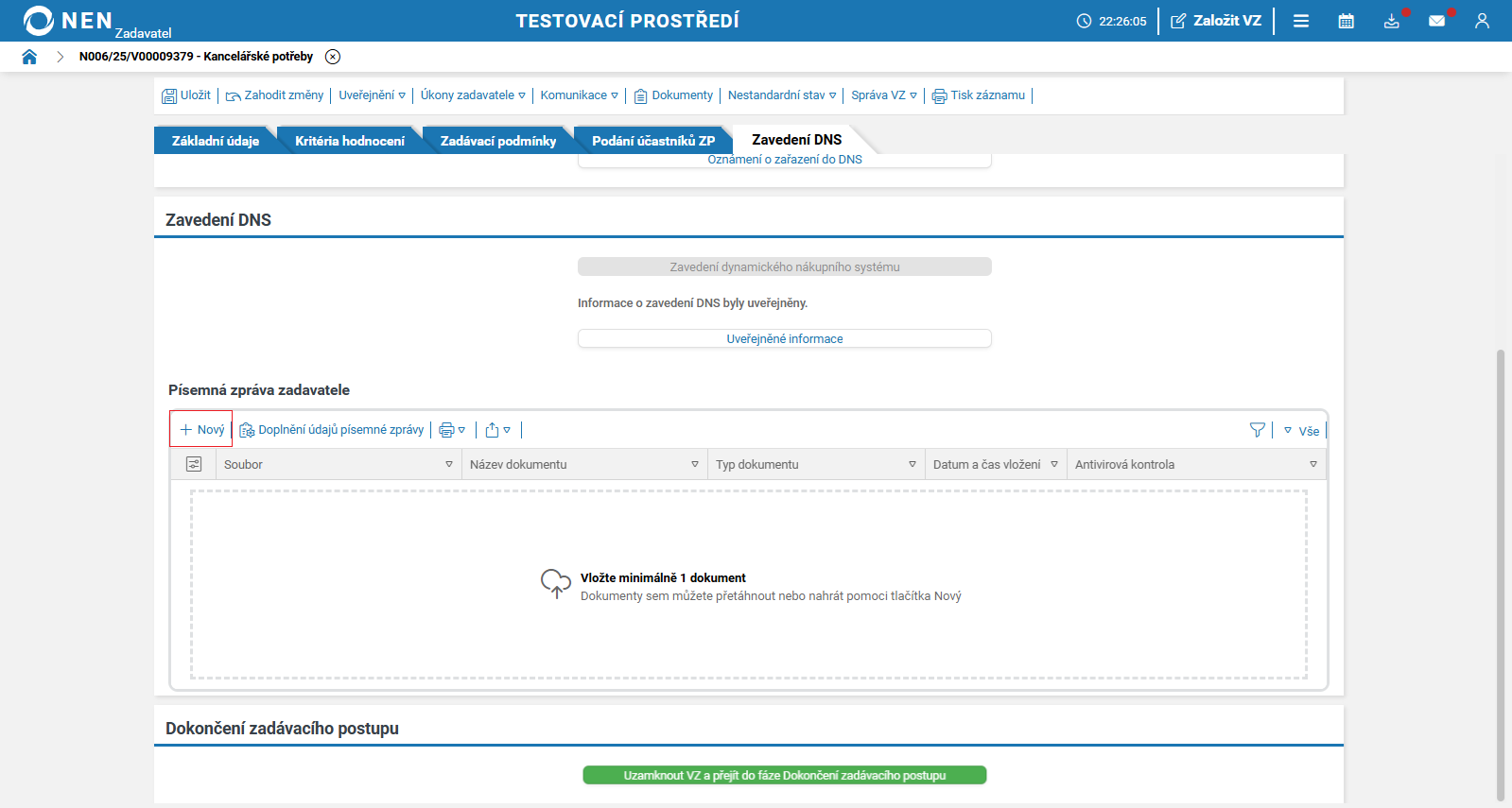Open Oznámení o zařazení do DNS
Viewport: 1512px width, 808px height.
(785, 160)
